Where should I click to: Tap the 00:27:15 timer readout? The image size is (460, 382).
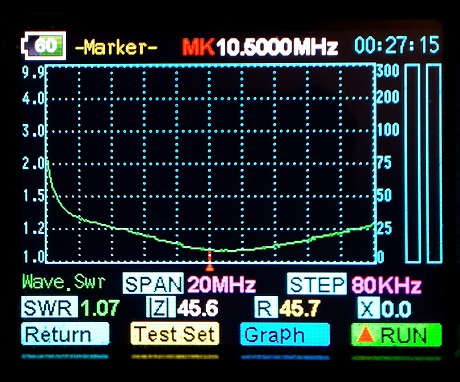pyautogui.click(x=397, y=45)
